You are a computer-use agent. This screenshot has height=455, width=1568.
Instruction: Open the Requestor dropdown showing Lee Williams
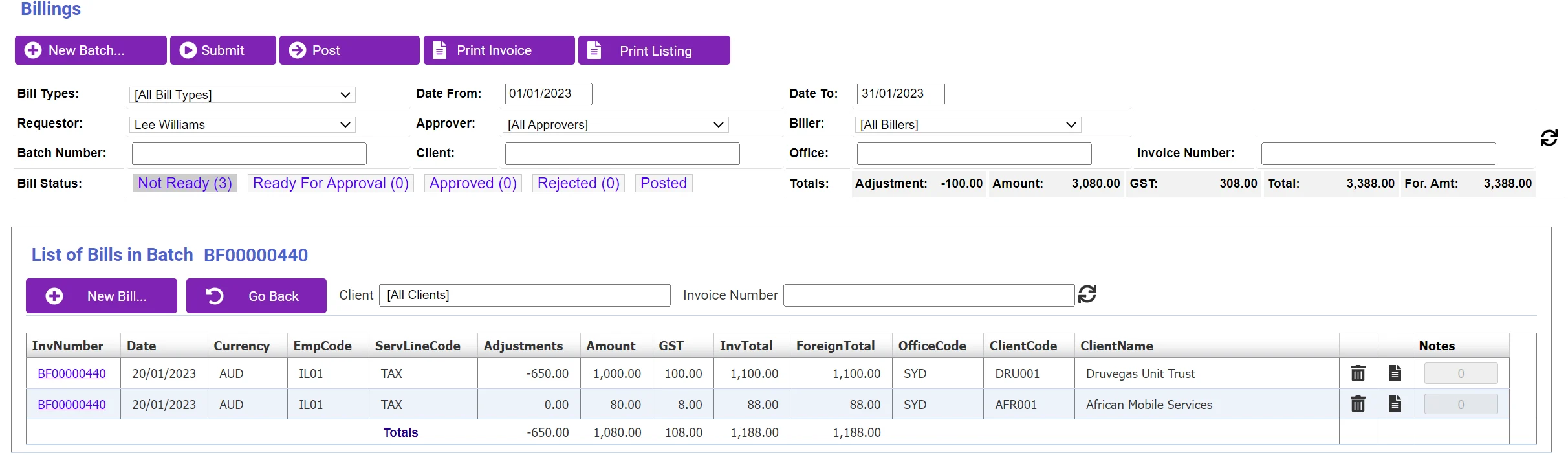coord(243,124)
